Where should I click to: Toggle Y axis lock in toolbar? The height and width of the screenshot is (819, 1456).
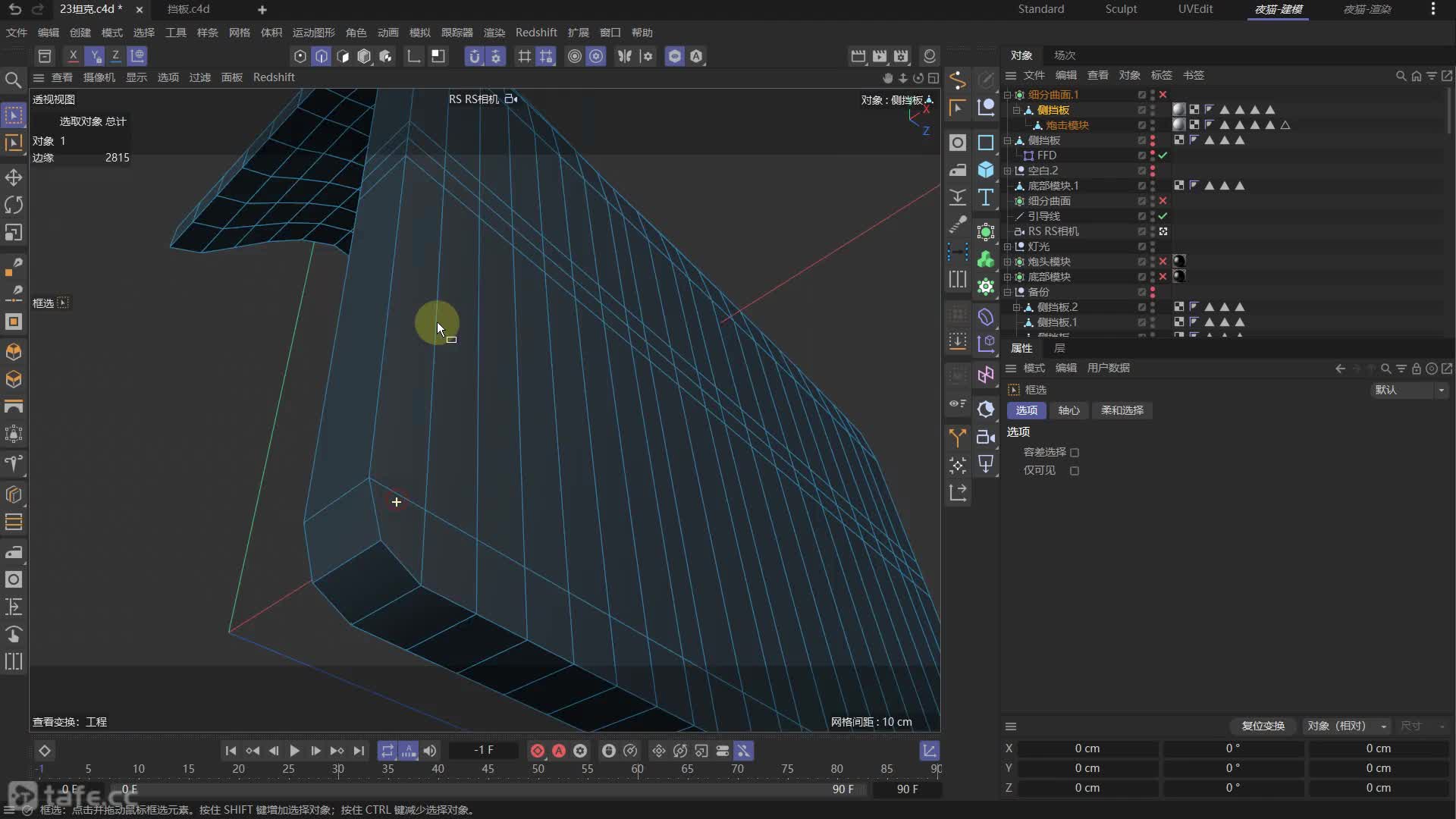pos(94,55)
